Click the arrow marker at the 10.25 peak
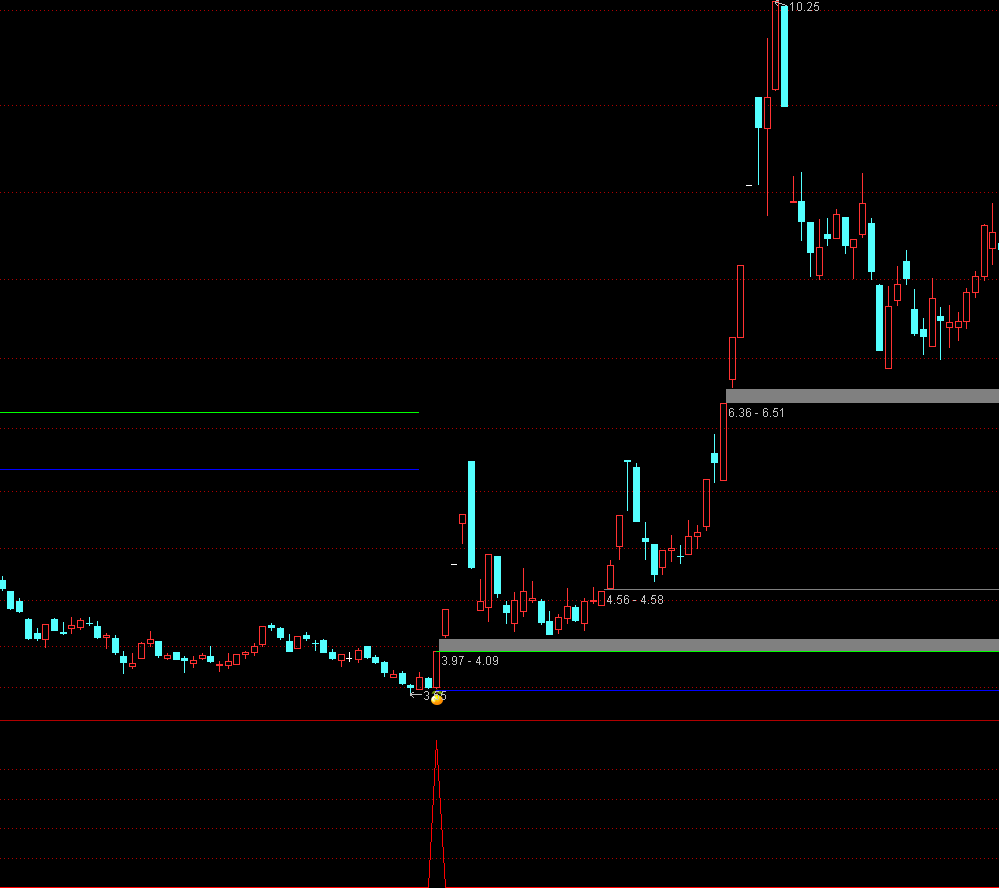This screenshot has height=888, width=999. coord(779,6)
